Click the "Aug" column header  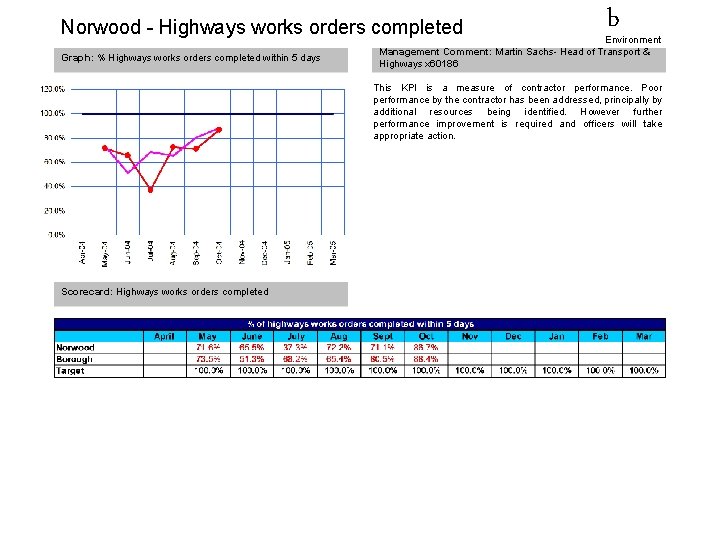[339, 336]
